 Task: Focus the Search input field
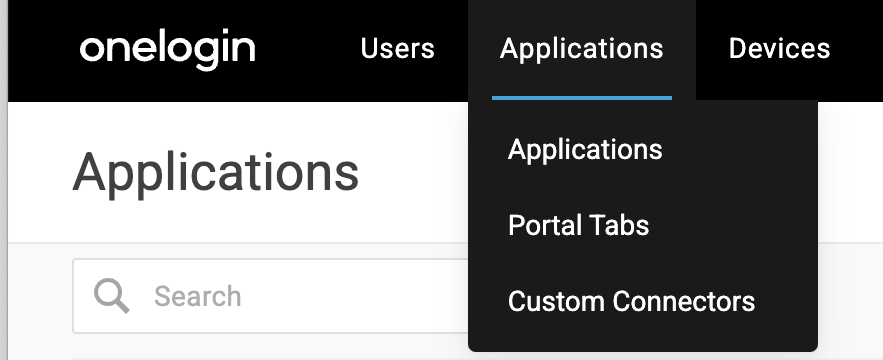pos(270,296)
